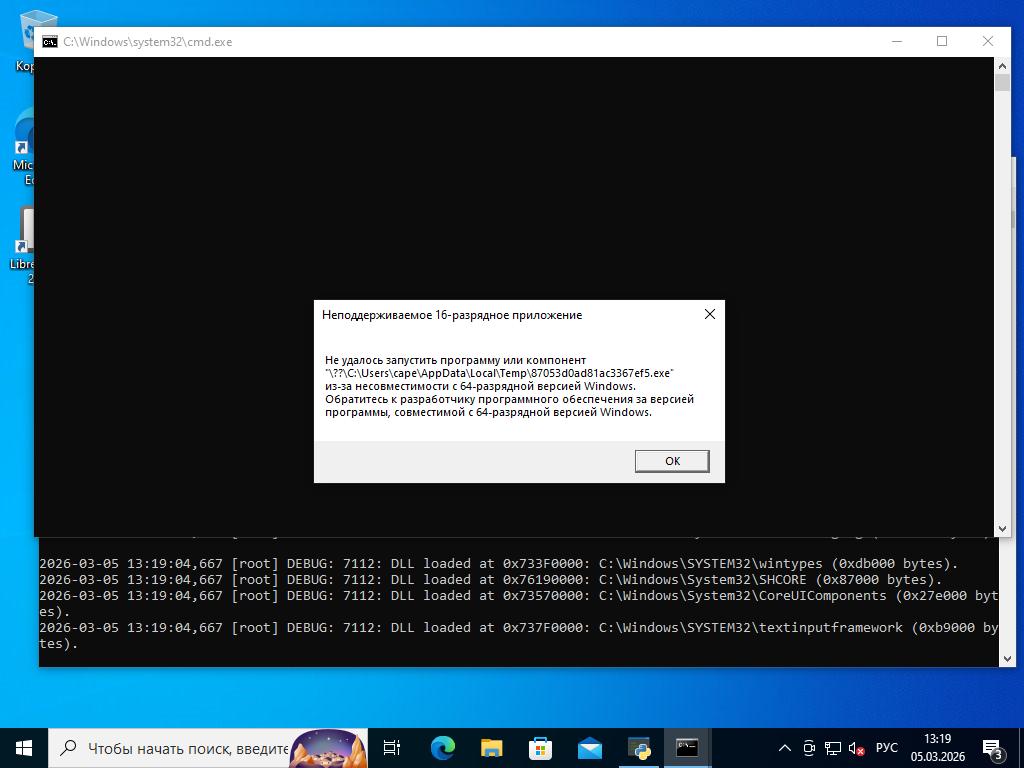Open the network status tray icon
Viewport: 1024px width, 768px height.
tap(832, 747)
